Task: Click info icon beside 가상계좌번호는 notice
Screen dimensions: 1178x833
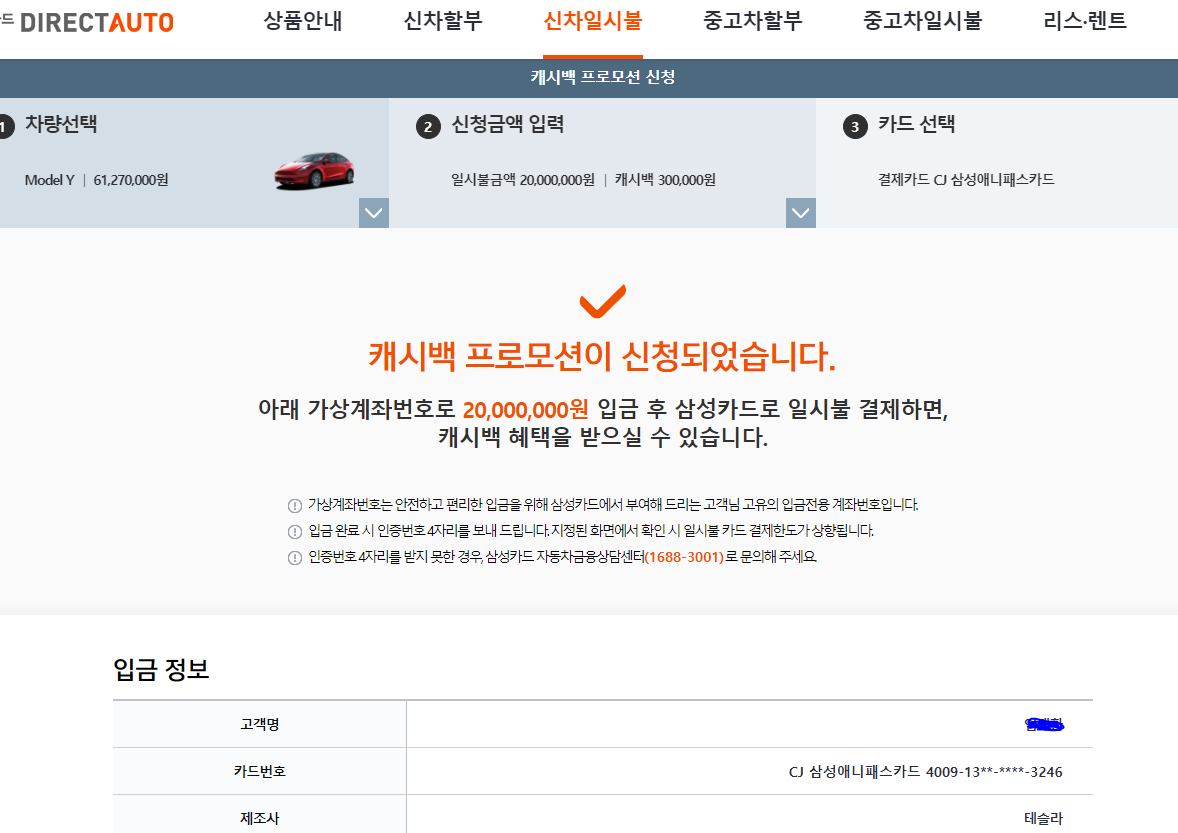Action: 295,506
